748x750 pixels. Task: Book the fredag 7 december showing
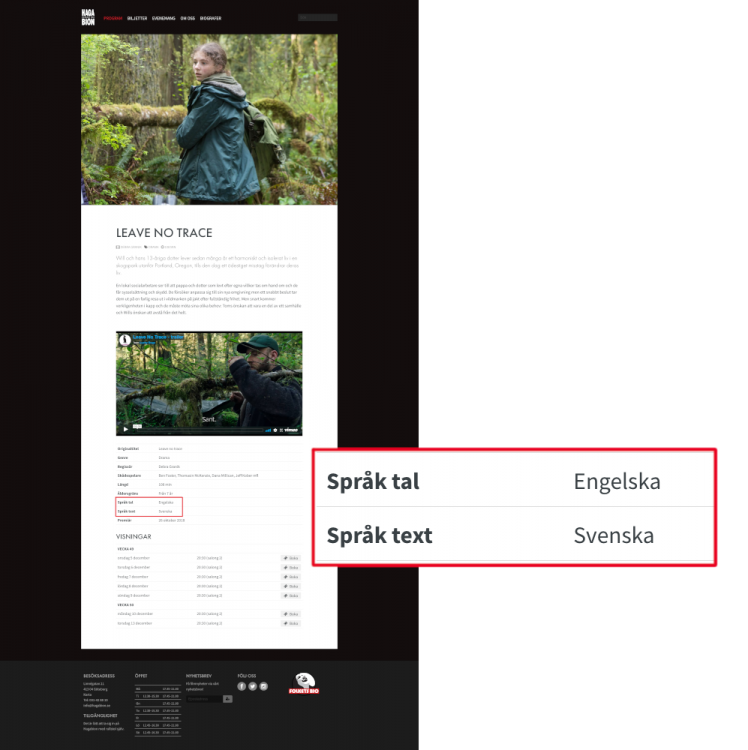(291, 577)
